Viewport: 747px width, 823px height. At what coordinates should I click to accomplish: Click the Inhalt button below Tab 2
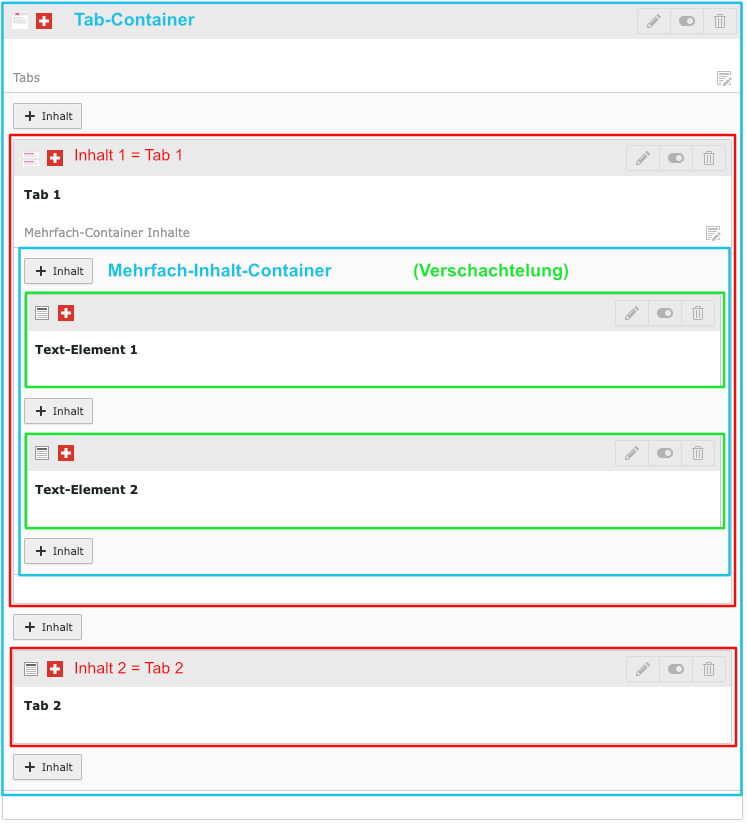click(47, 767)
